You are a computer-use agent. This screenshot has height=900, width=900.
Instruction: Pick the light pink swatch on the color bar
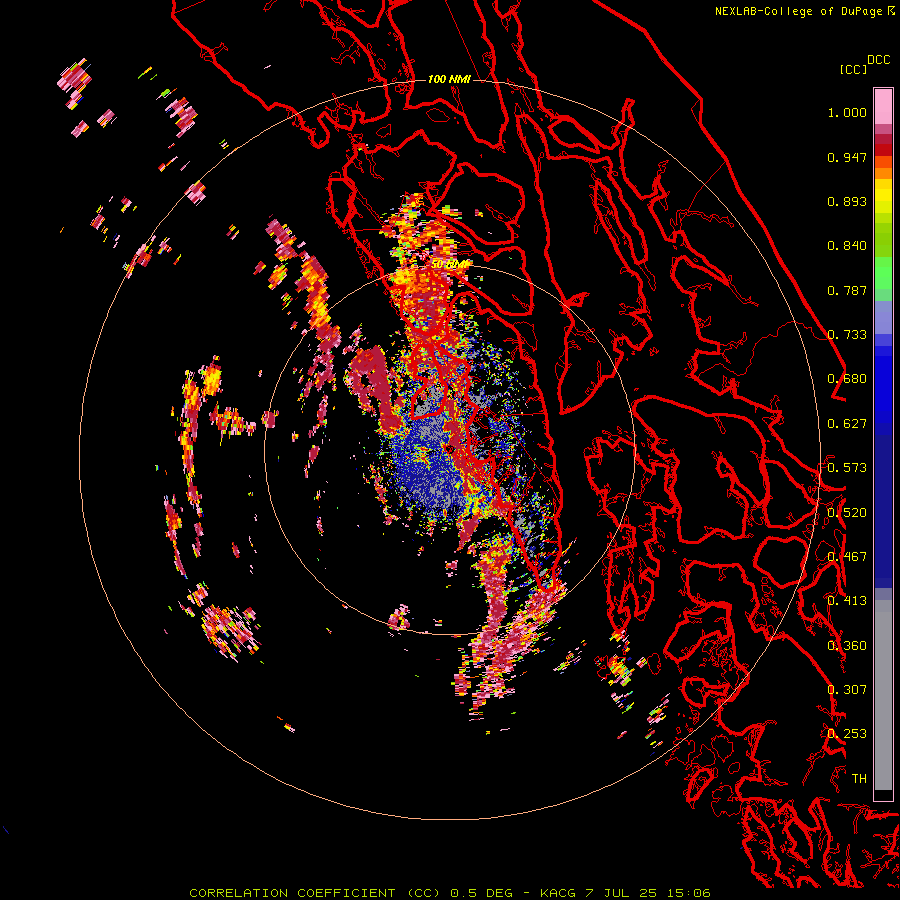tap(883, 107)
